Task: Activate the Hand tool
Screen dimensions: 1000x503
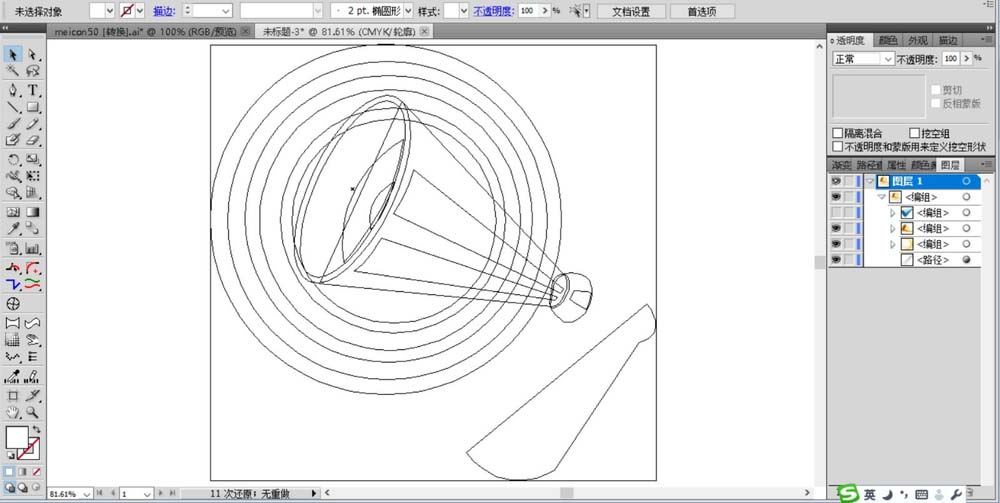Action: click(x=13, y=412)
